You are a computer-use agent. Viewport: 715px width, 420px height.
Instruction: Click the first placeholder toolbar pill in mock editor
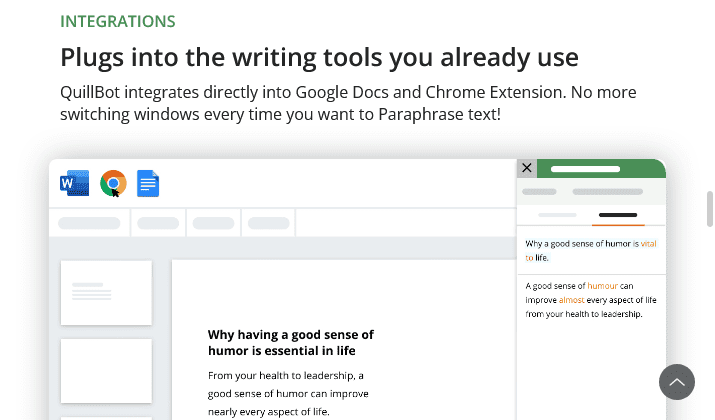point(89,223)
